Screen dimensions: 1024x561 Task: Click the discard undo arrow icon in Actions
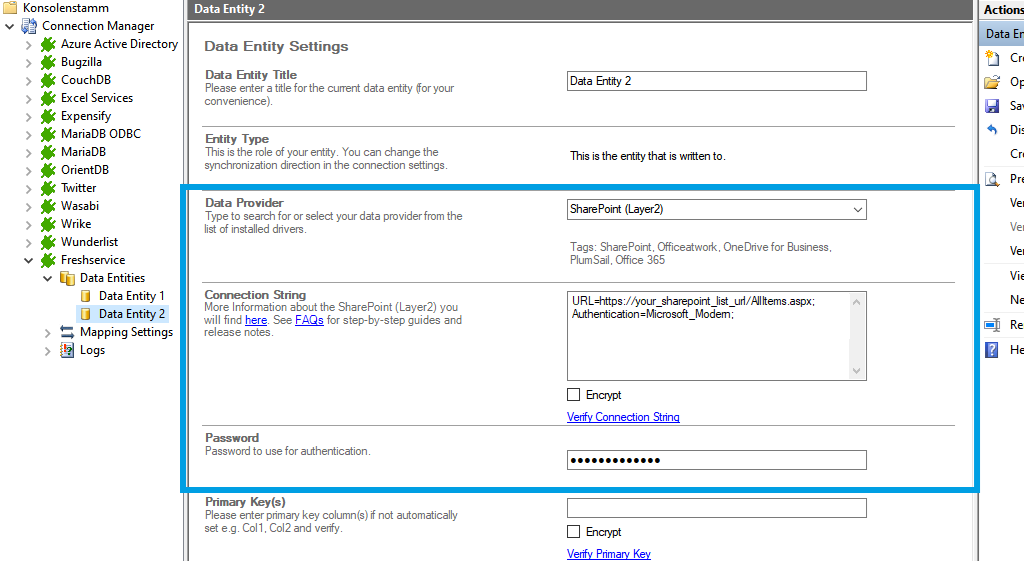point(992,129)
